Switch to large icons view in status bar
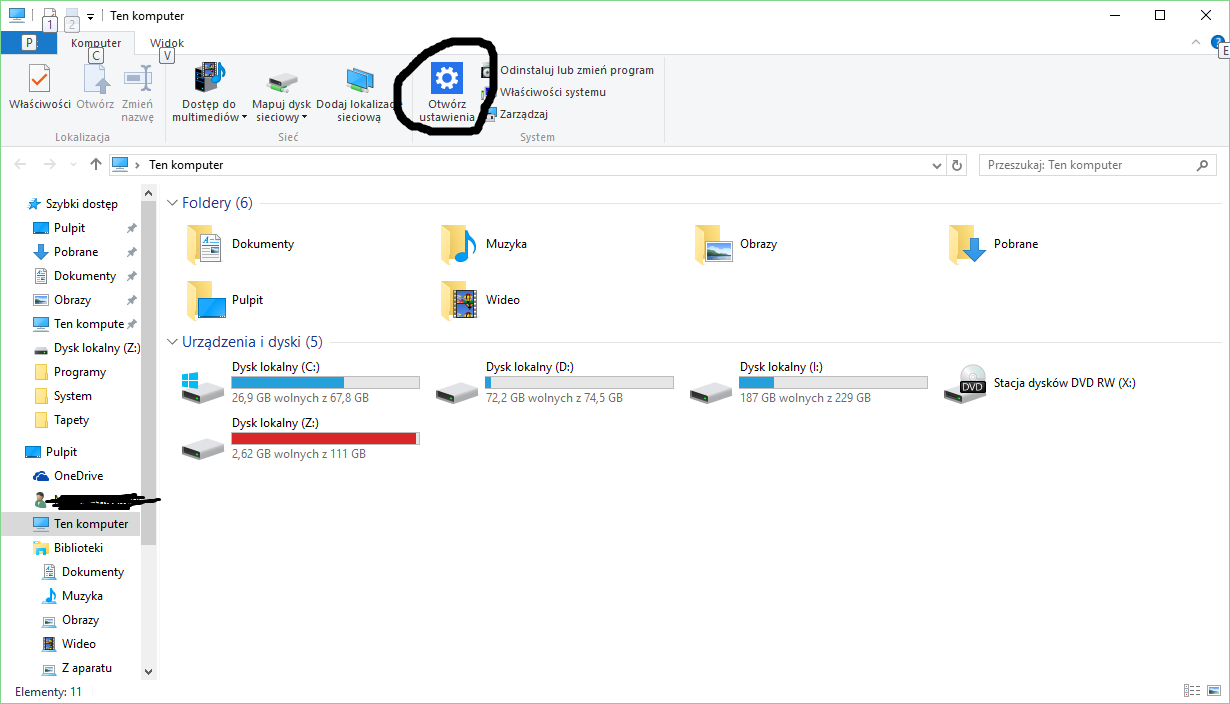The width and height of the screenshot is (1230, 704). [1212, 691]
